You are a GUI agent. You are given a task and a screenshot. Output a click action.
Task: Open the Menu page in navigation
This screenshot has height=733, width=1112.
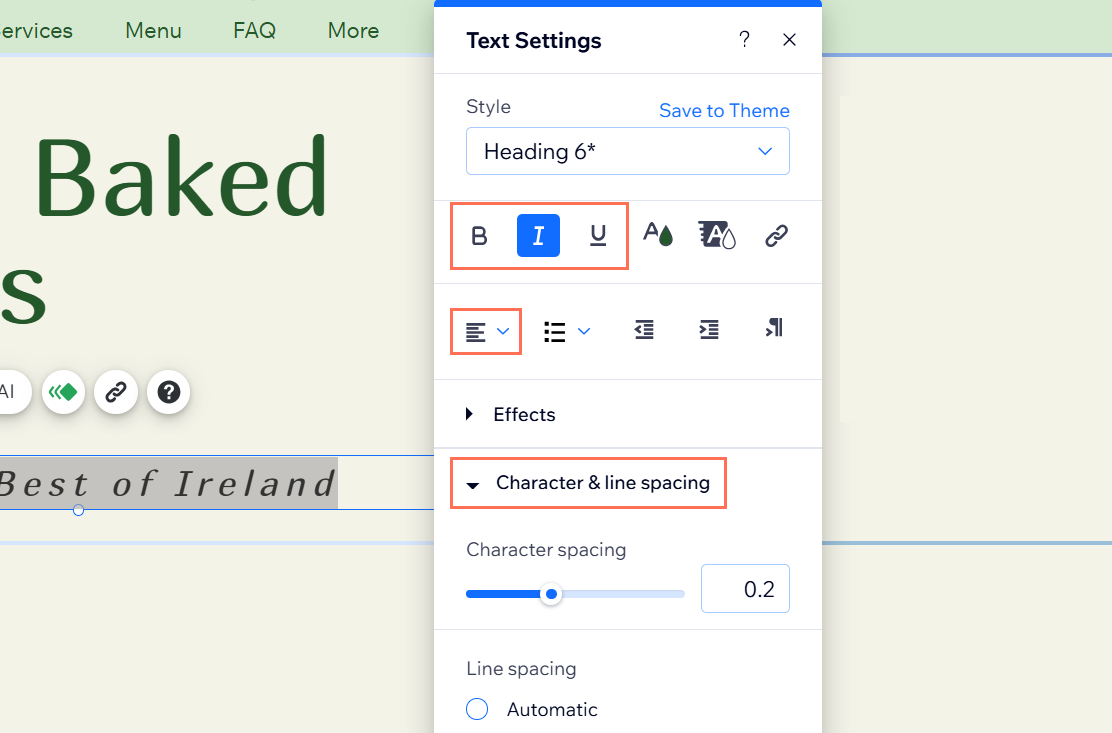click(x=153, y=30)
